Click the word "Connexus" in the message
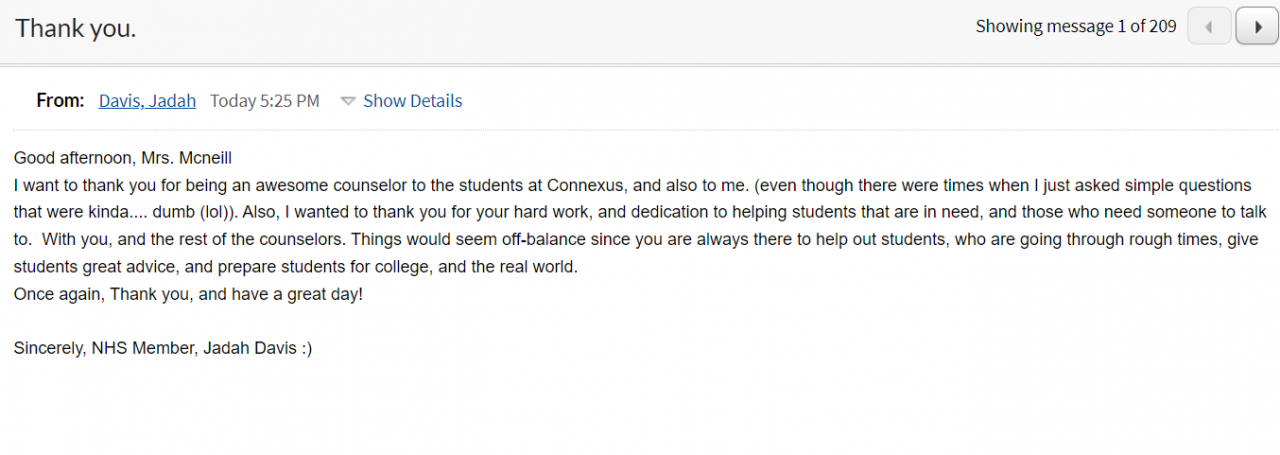1280x455 pixels. coord(587,185)
